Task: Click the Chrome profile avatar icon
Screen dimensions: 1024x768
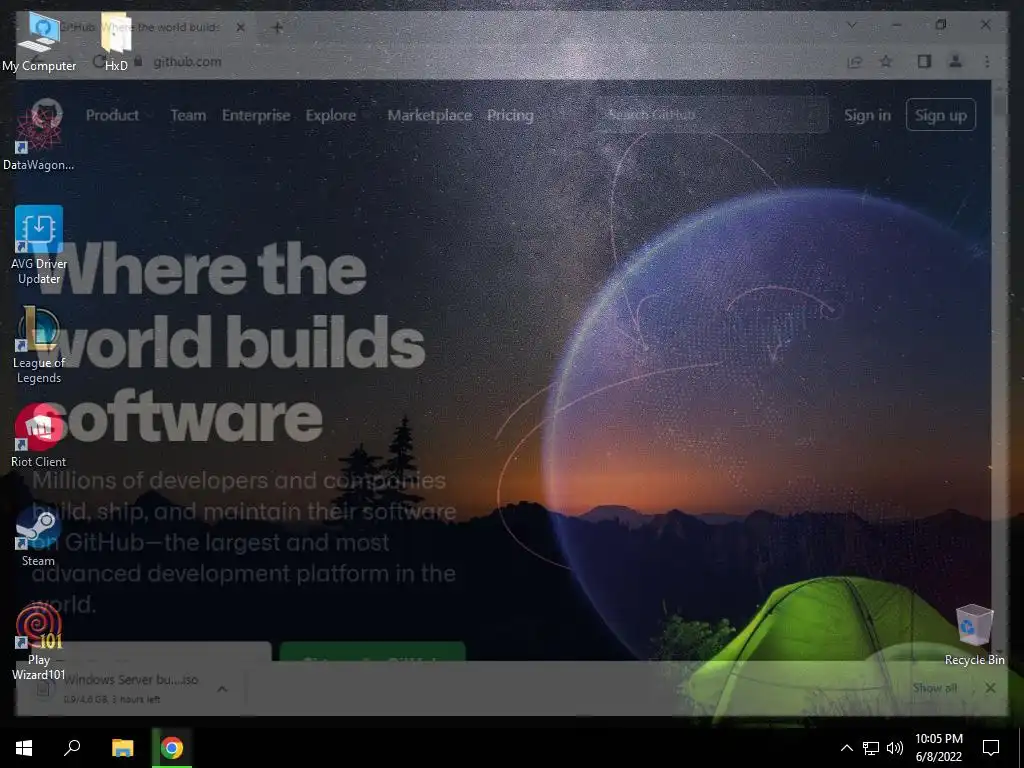Action: point(955,61)
